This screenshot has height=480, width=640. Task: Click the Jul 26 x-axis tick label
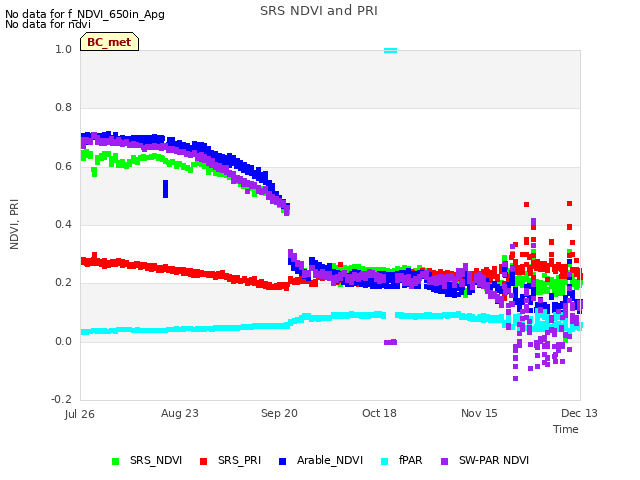pyautogui.click(x=80, y=414)
